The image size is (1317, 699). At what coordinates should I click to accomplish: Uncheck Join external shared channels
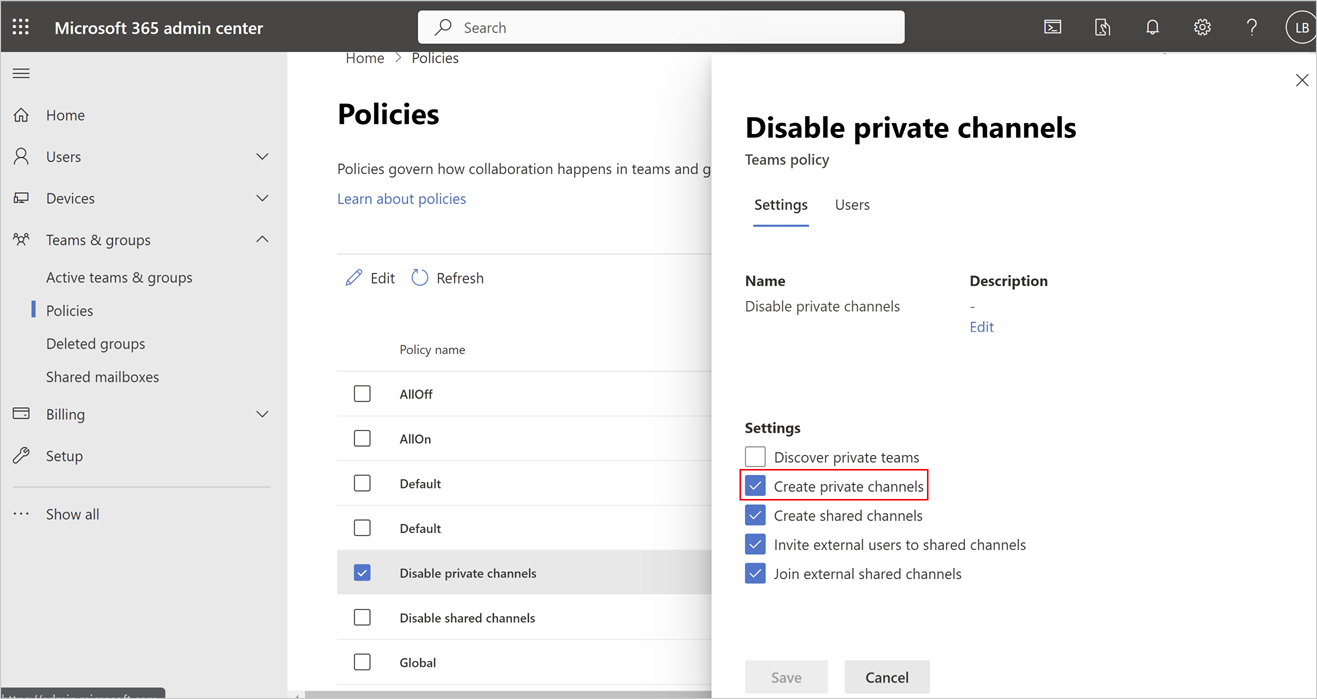pos(755,573)
